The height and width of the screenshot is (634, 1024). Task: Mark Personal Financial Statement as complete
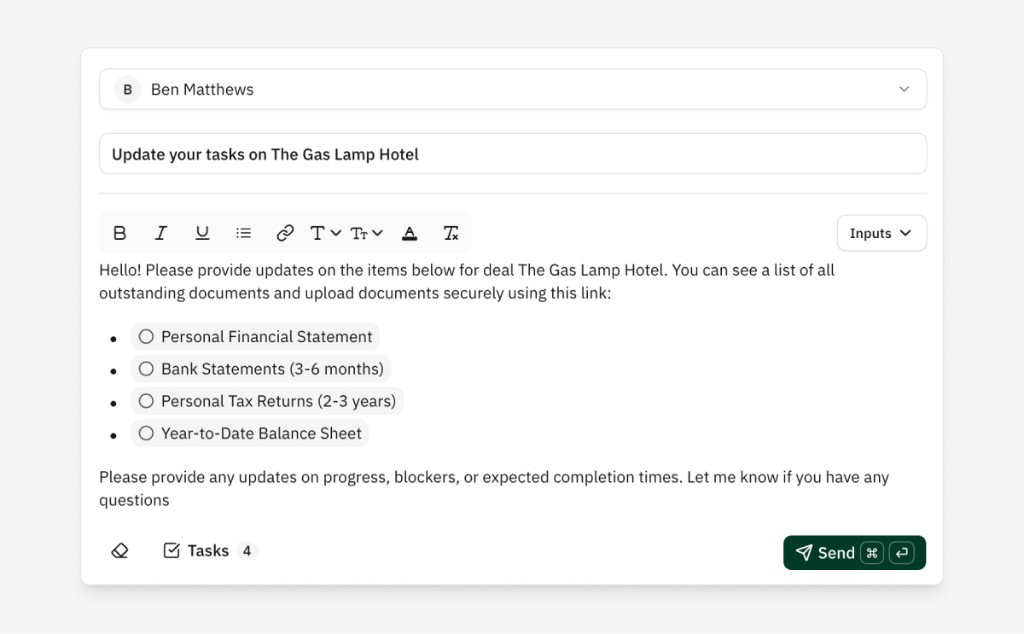coord(146,336)
